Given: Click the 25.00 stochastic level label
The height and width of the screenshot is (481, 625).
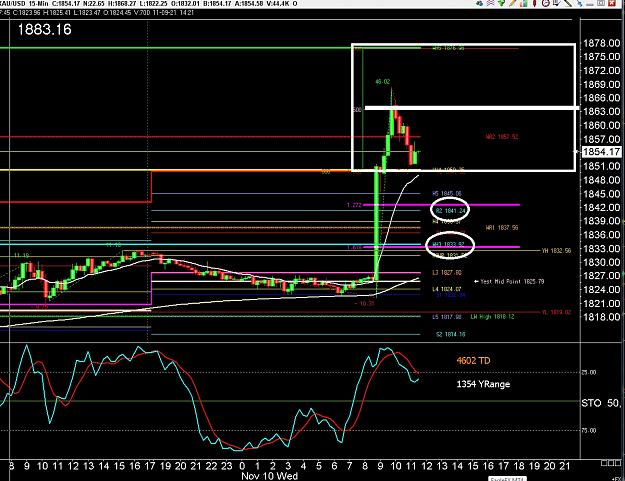Looking at the screenshot, I should (x=589, y=372).
